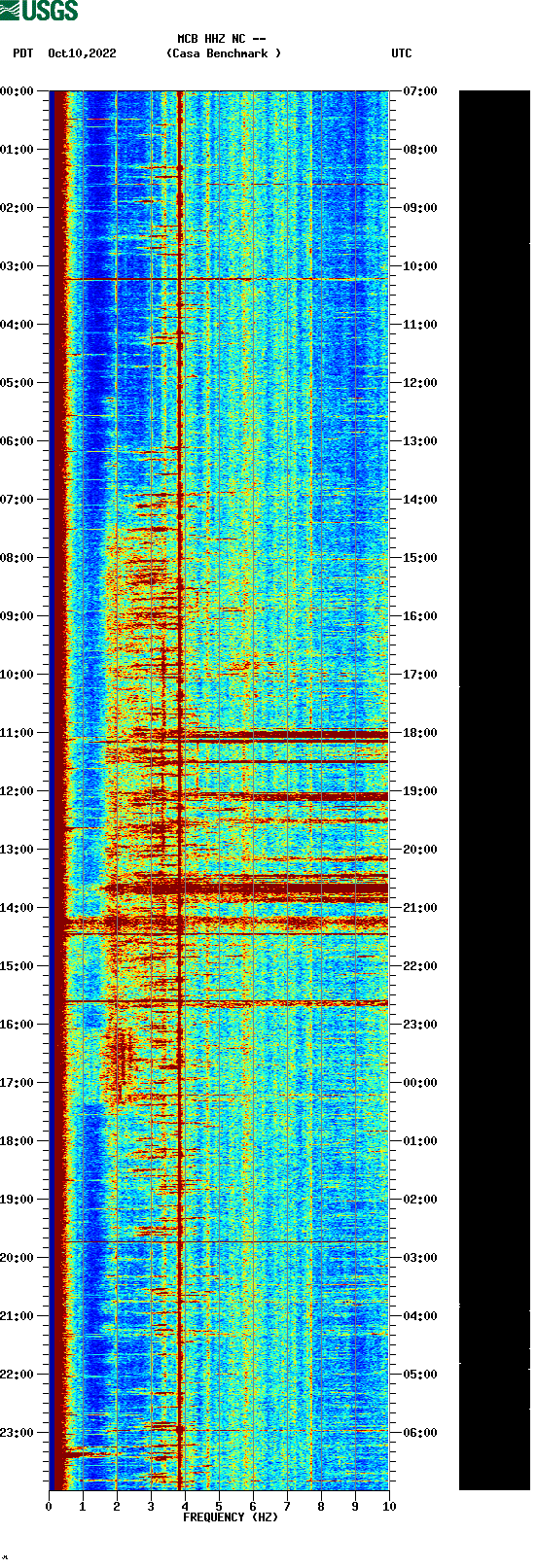
Task: Select the station title 'MCB HHZ NC --'
Action: coord(222,39)
